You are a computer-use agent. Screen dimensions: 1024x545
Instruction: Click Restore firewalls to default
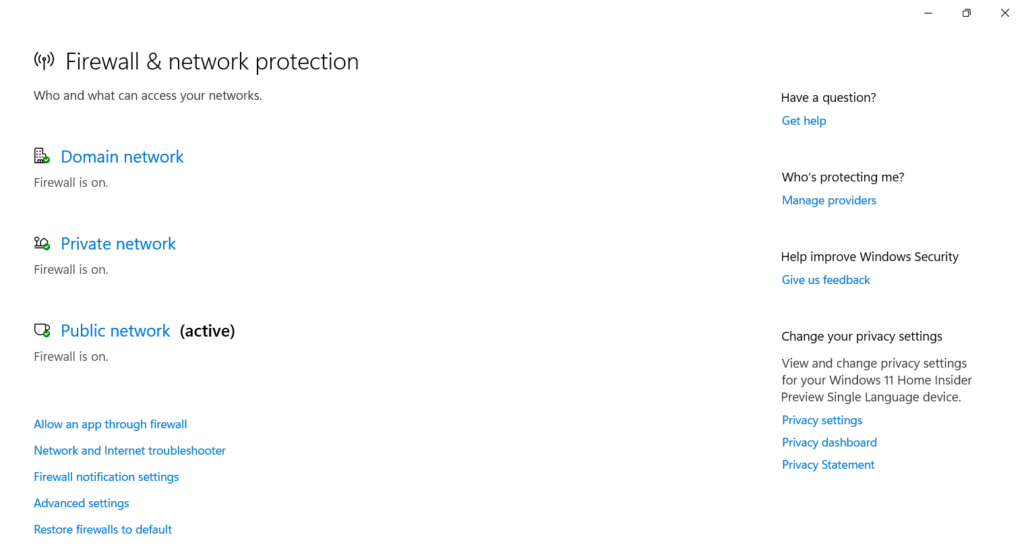103,529
